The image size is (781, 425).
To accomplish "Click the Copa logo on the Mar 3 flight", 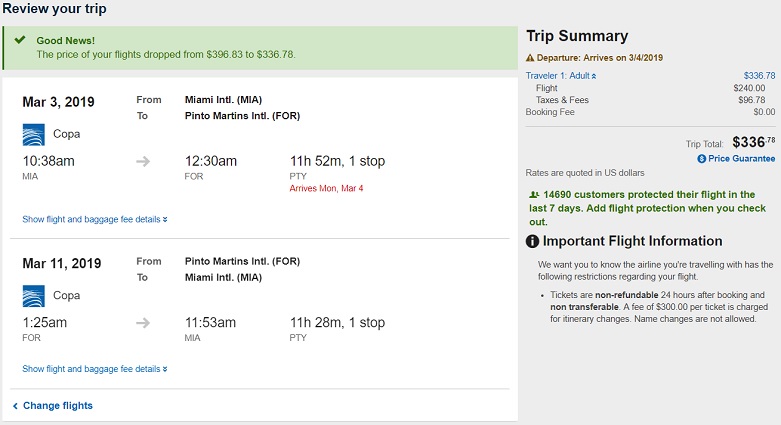I will pyautogui.click(x=33, y=134).
